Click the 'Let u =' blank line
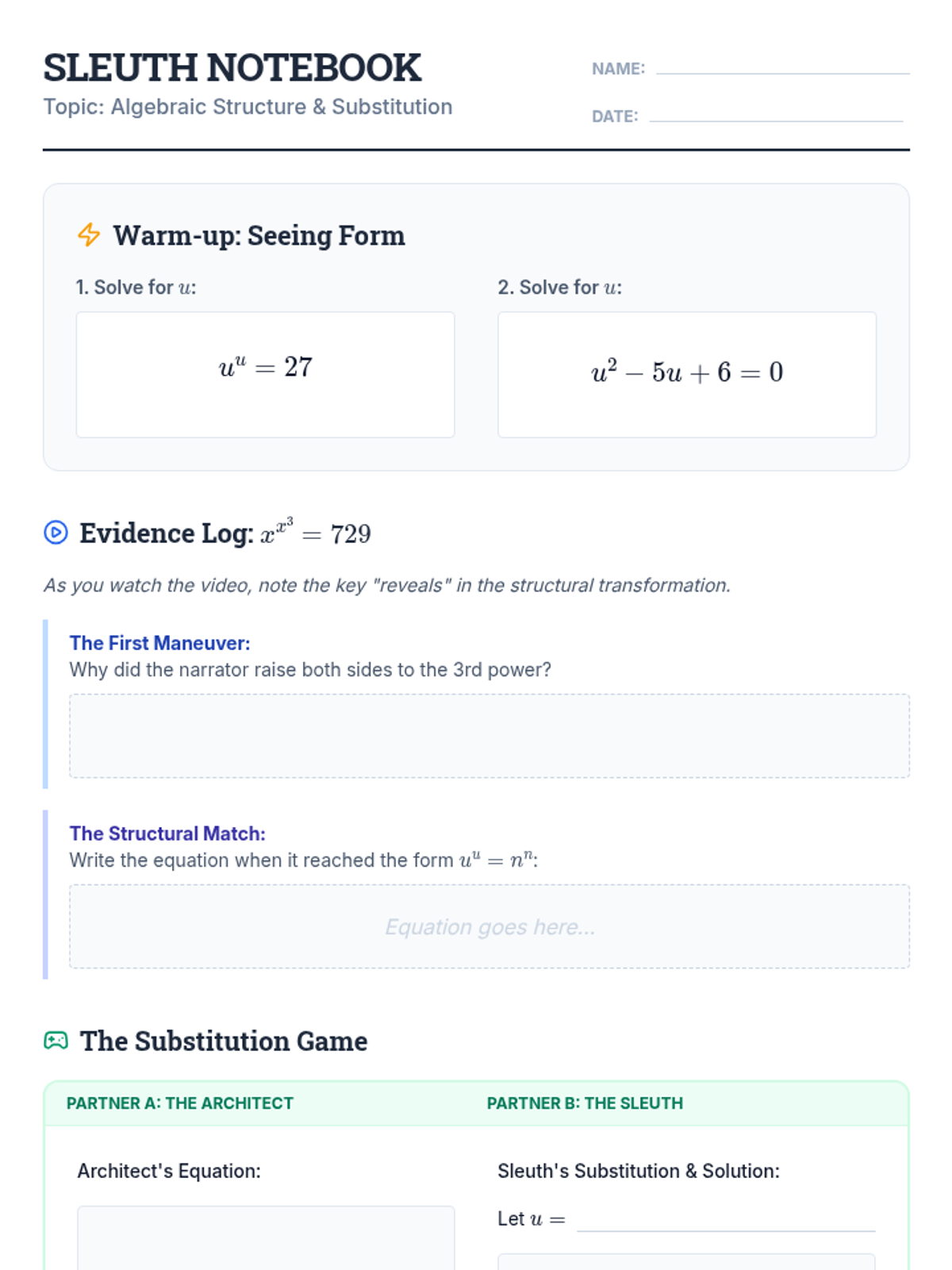Viewport: 952px width, 1270px height. pos(725,1220)
